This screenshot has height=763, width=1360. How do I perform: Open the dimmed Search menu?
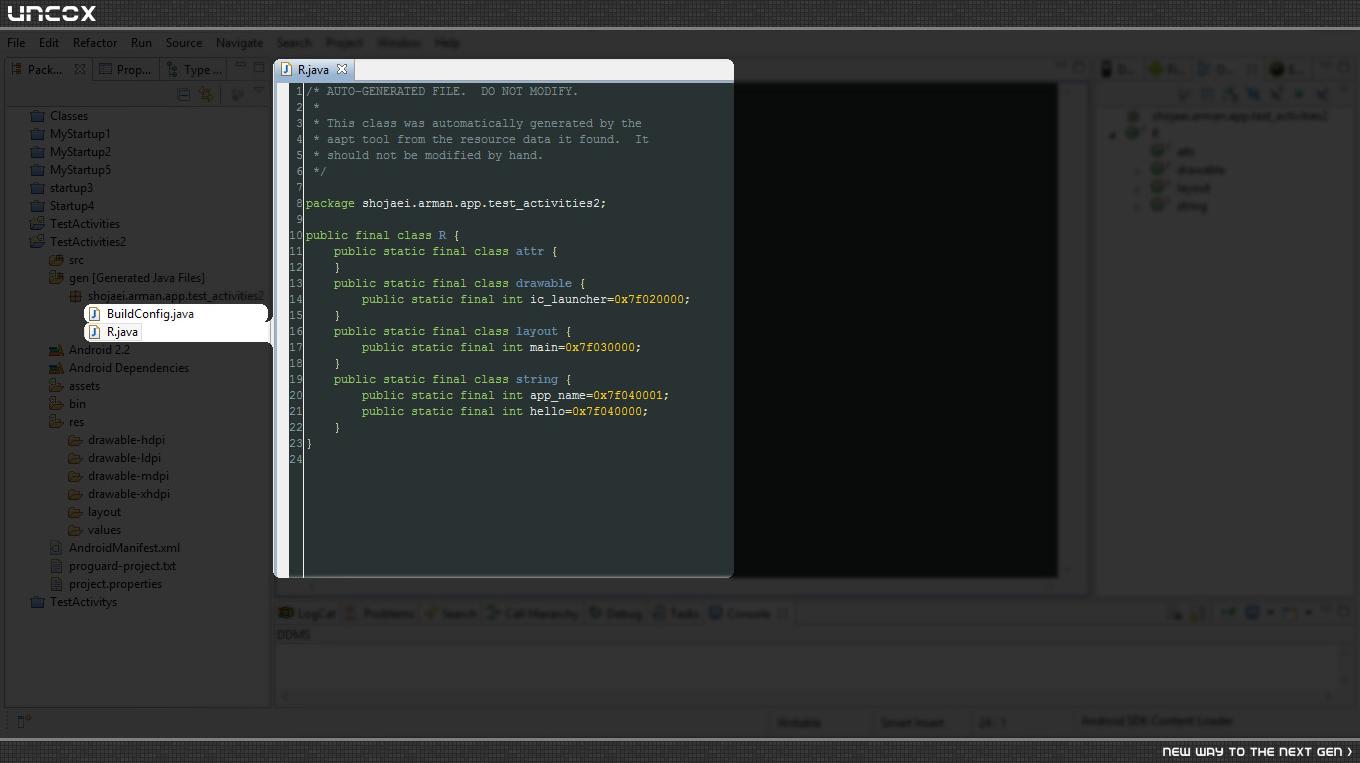pos(294,43)
